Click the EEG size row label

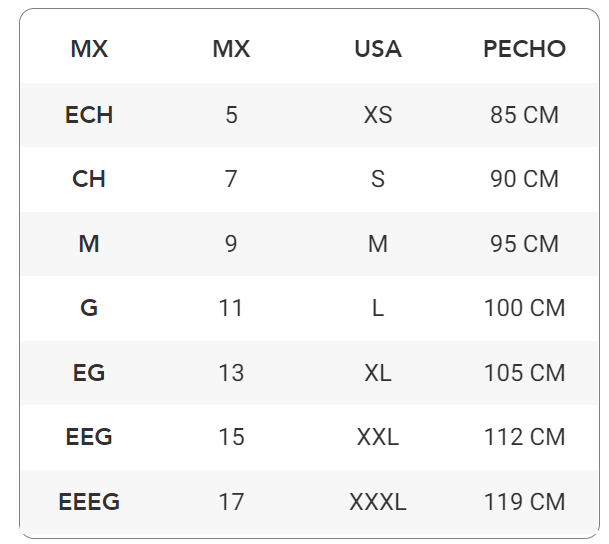(x=89, y=437)
